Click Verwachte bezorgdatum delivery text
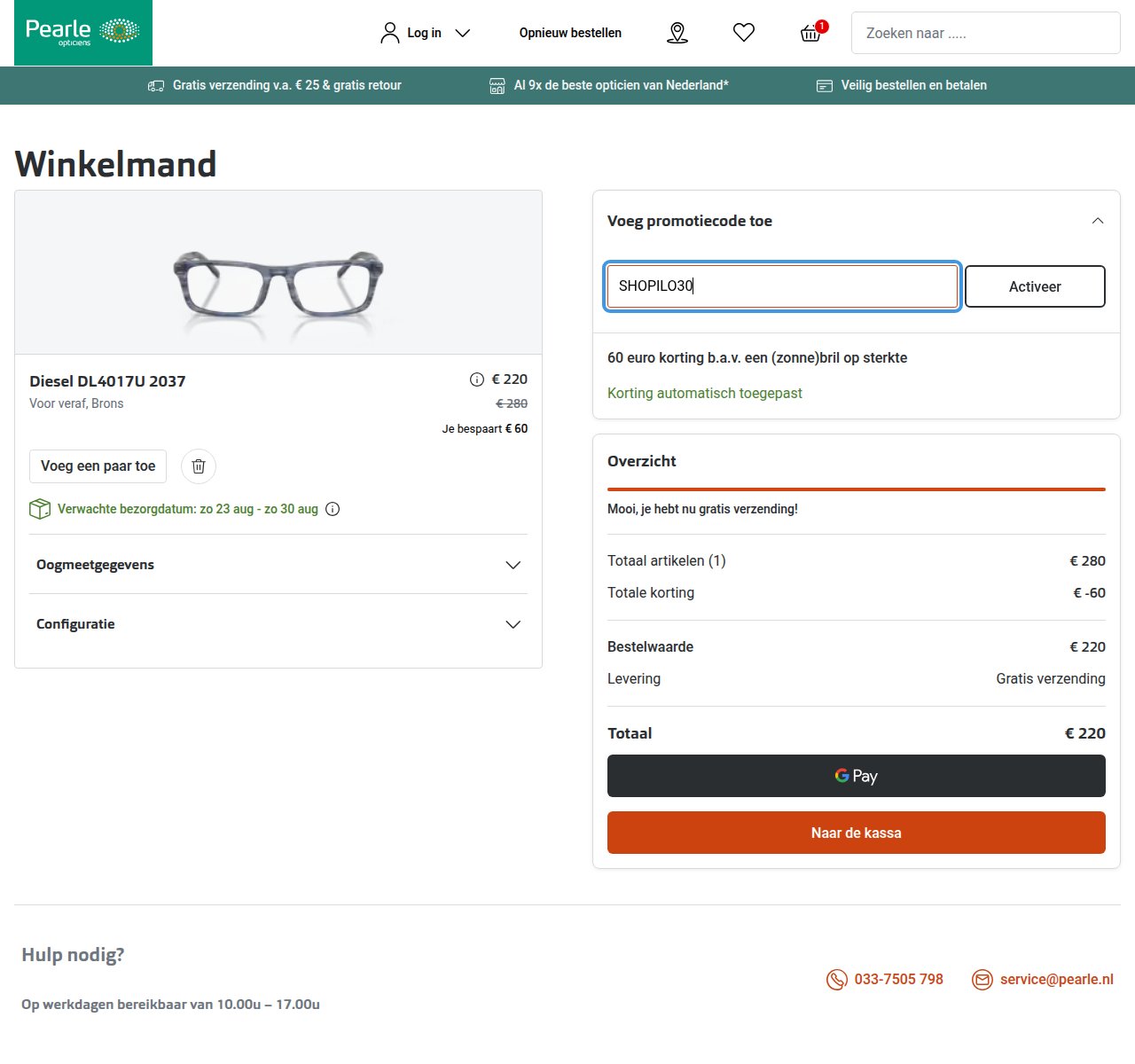This screenshot has width=1135, height=1064. [188, 509]
